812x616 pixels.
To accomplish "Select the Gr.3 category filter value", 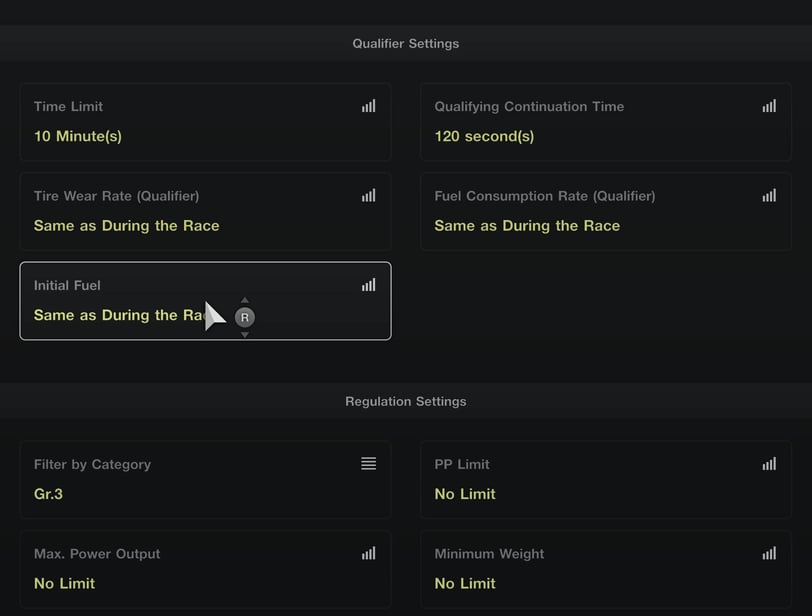I will (x=48, y=494).
